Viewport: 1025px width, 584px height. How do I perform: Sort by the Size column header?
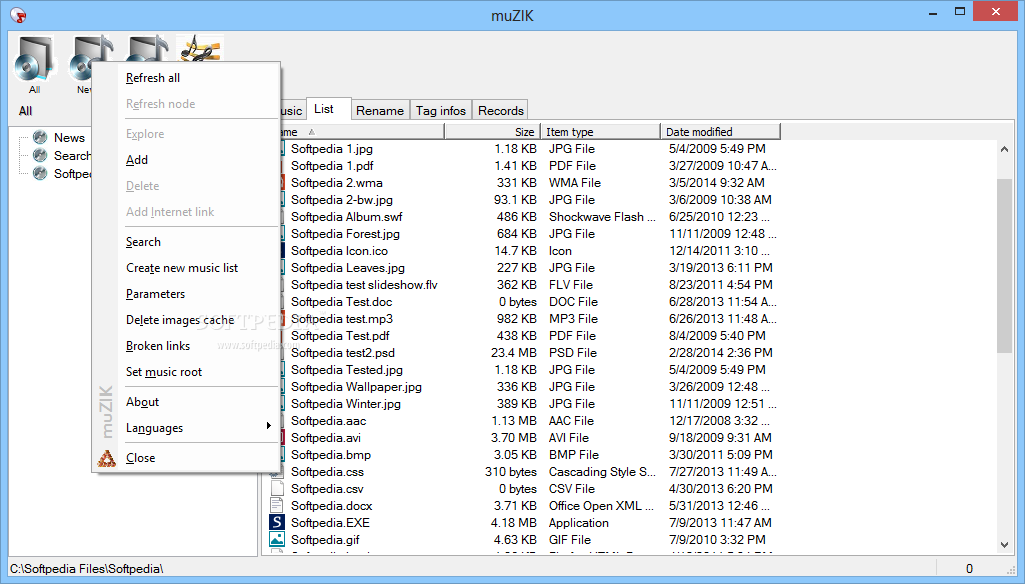coord(493,131)
